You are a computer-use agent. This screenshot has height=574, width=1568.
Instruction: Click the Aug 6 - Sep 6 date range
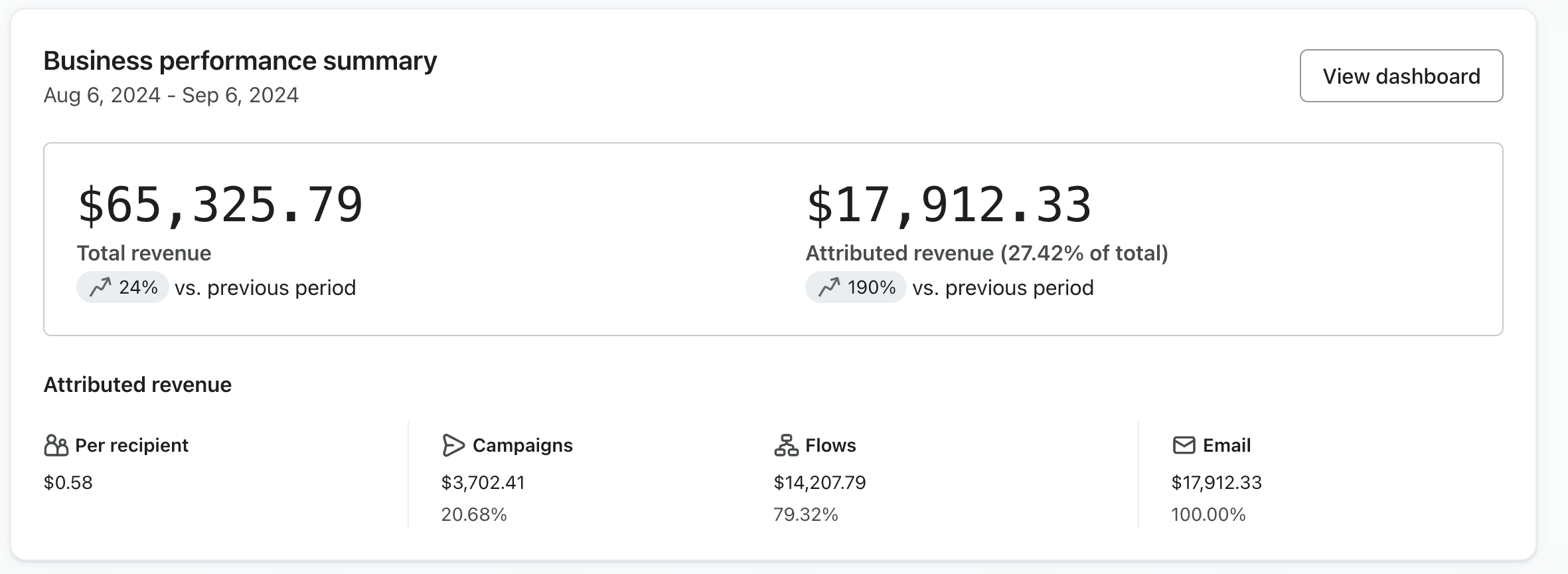[x=171, y=95]
